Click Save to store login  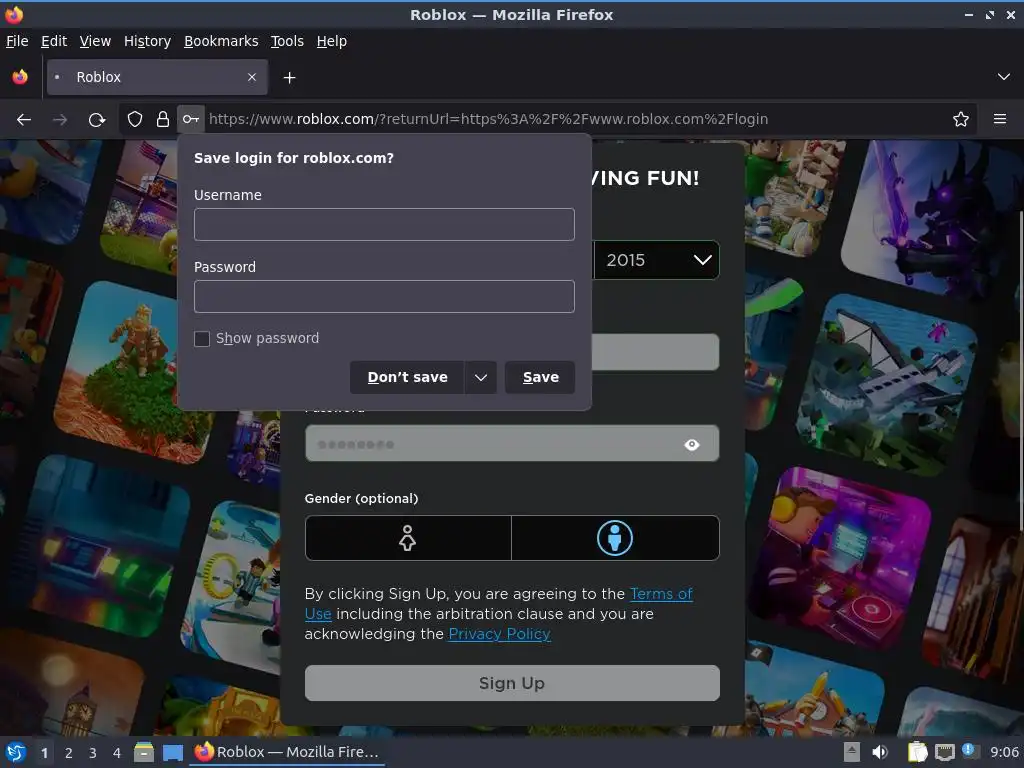[x=540, y=377]
